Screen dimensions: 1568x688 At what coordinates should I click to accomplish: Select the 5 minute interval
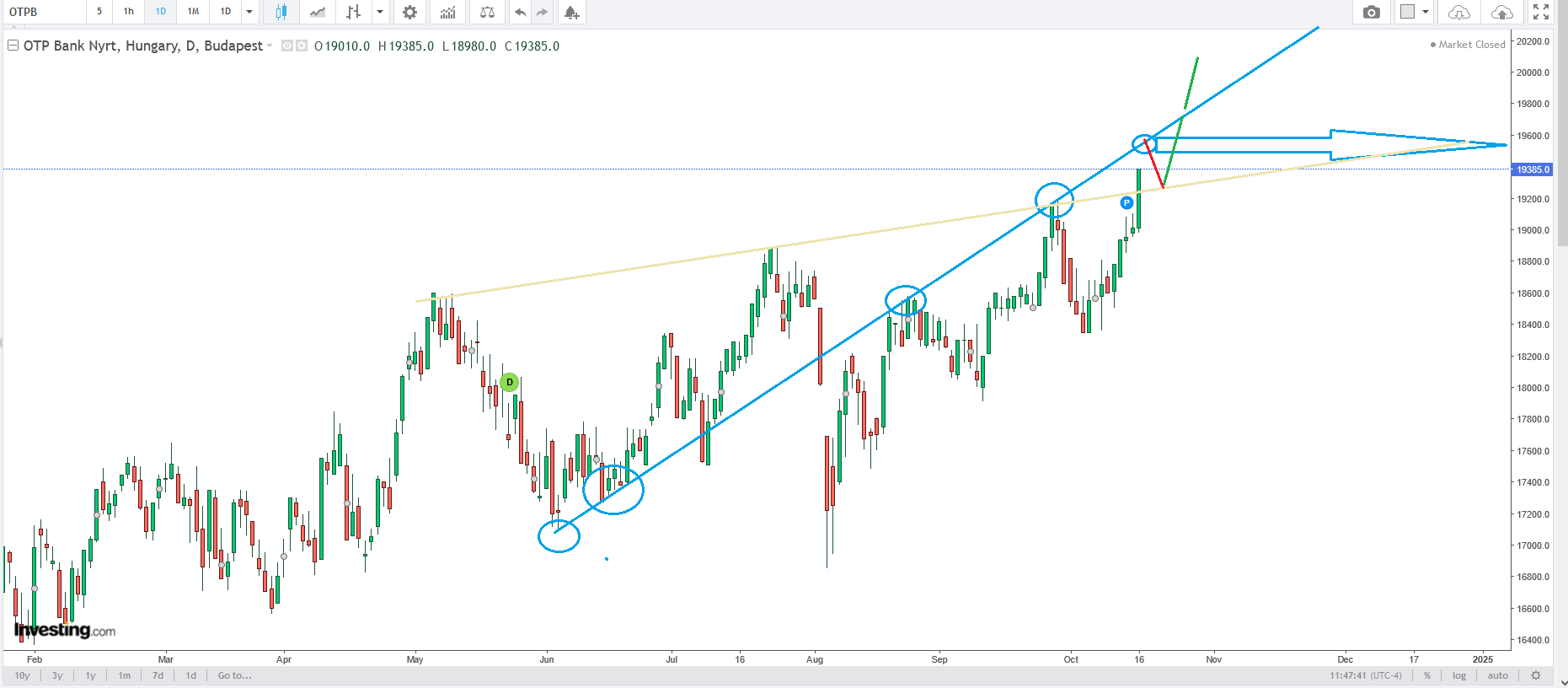pos(99,12)
